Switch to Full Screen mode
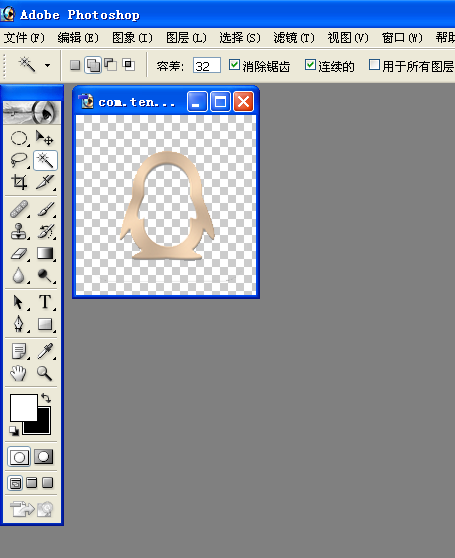 point(47,483)
